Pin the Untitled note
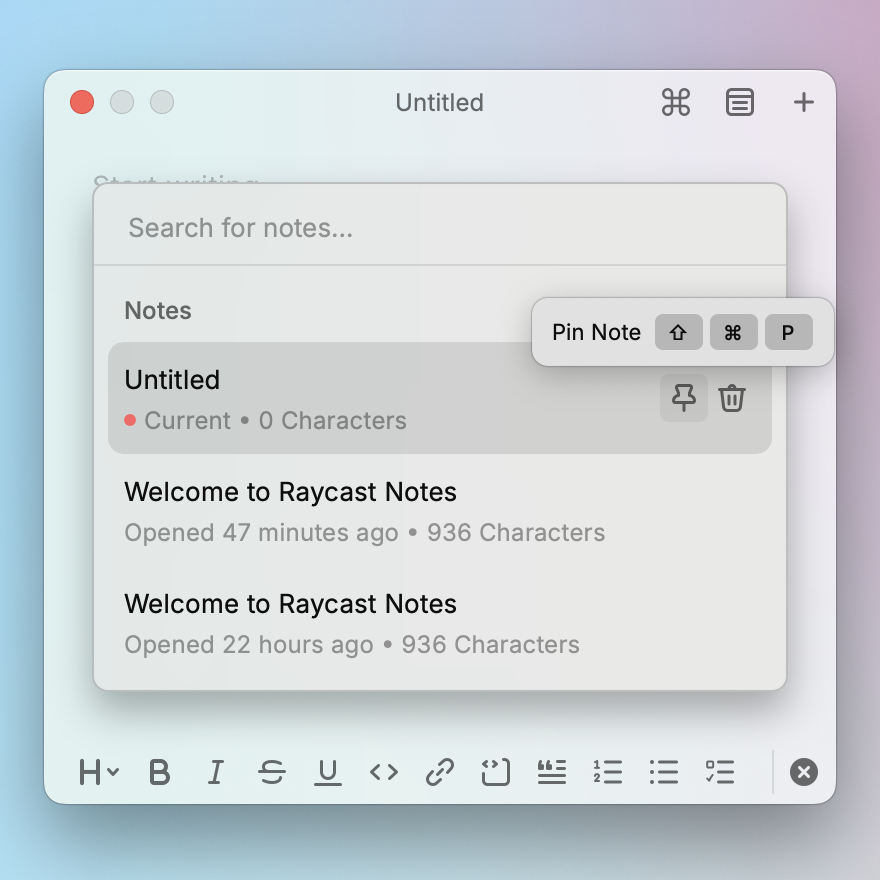 pyautogui.click(x=684, y=398)
